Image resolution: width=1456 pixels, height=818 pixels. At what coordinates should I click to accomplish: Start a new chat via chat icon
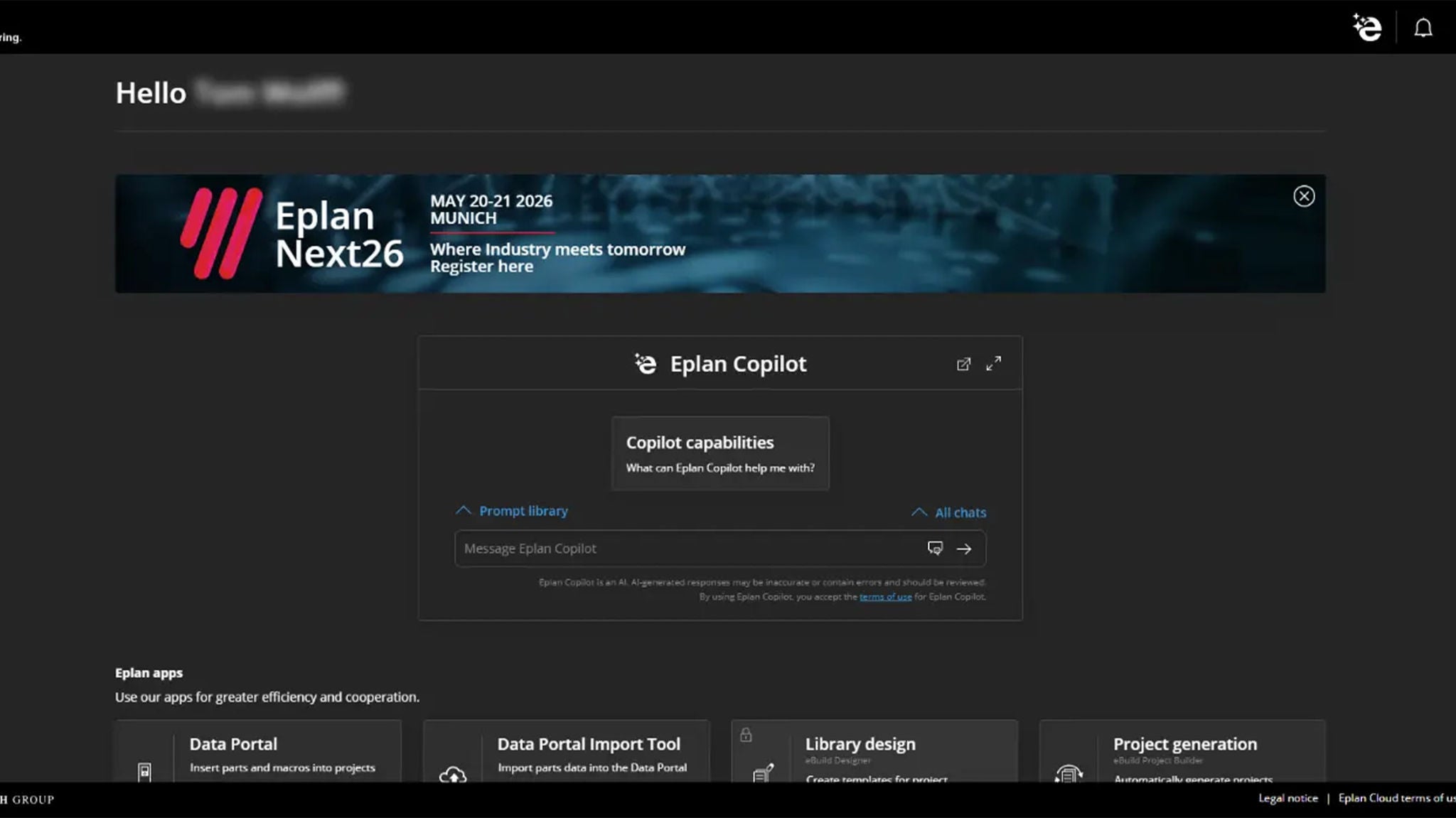point(935,548)
